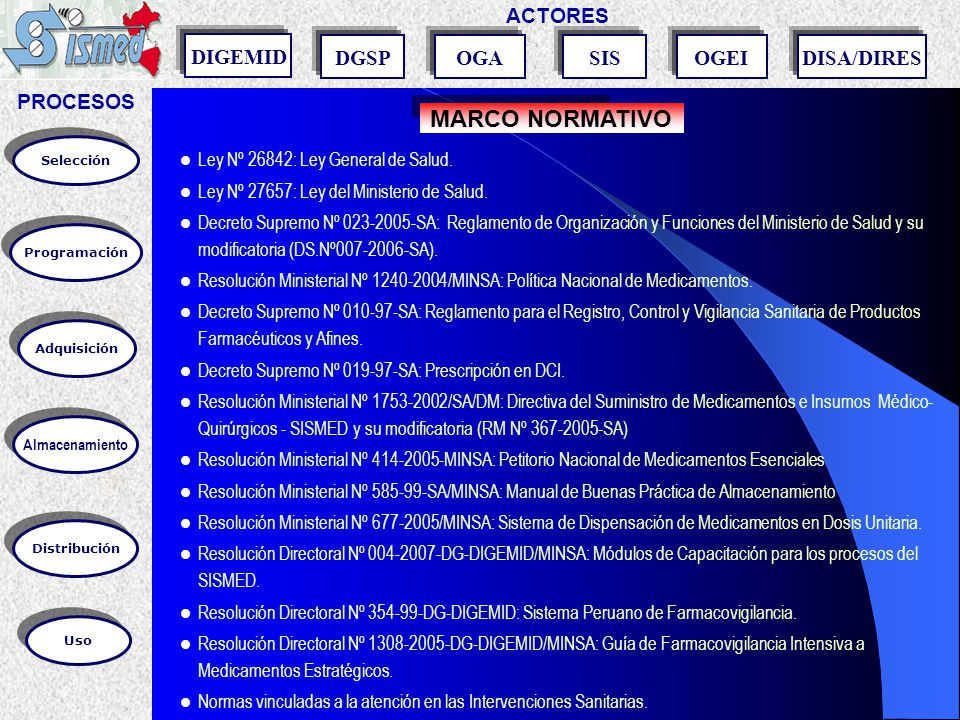Click Resolución Directoral Nº 1308-2005-DG-DIGEMID/MINSA entry

click(x=531, y=657)
